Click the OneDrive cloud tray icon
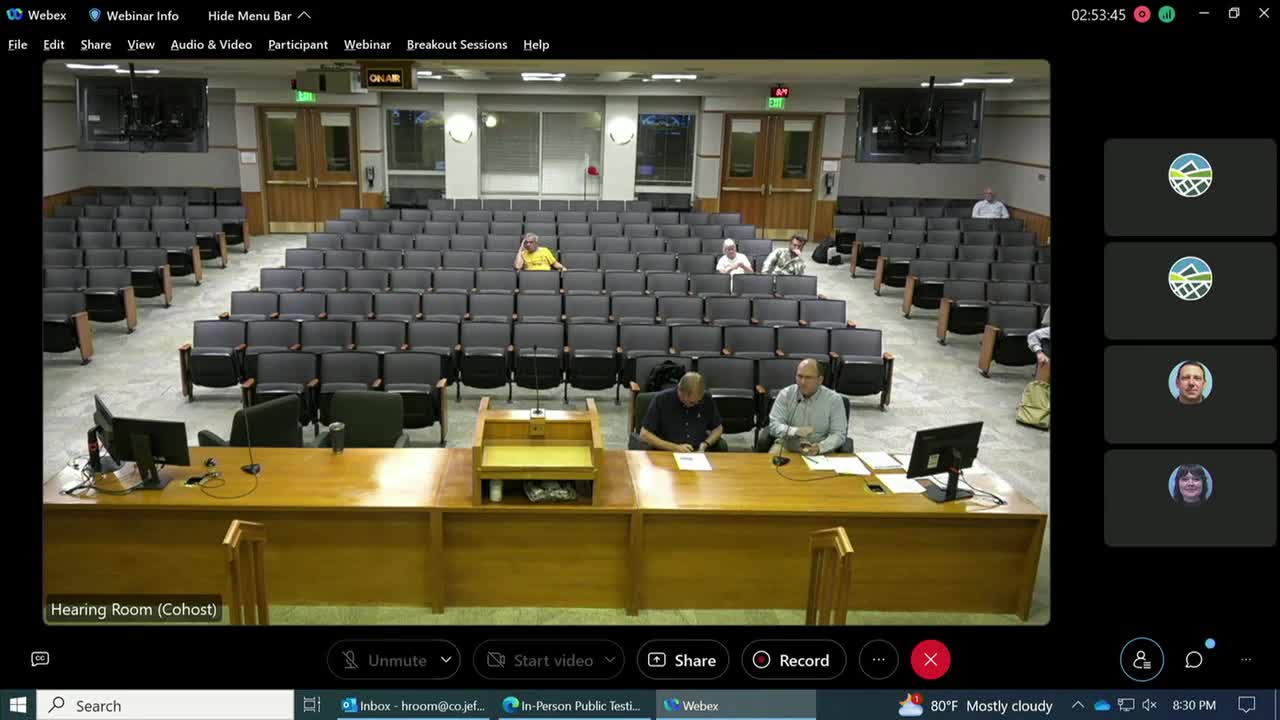Image resolution: width=1280 pixels, height=720 pixels. click(x=1102, y=705)
